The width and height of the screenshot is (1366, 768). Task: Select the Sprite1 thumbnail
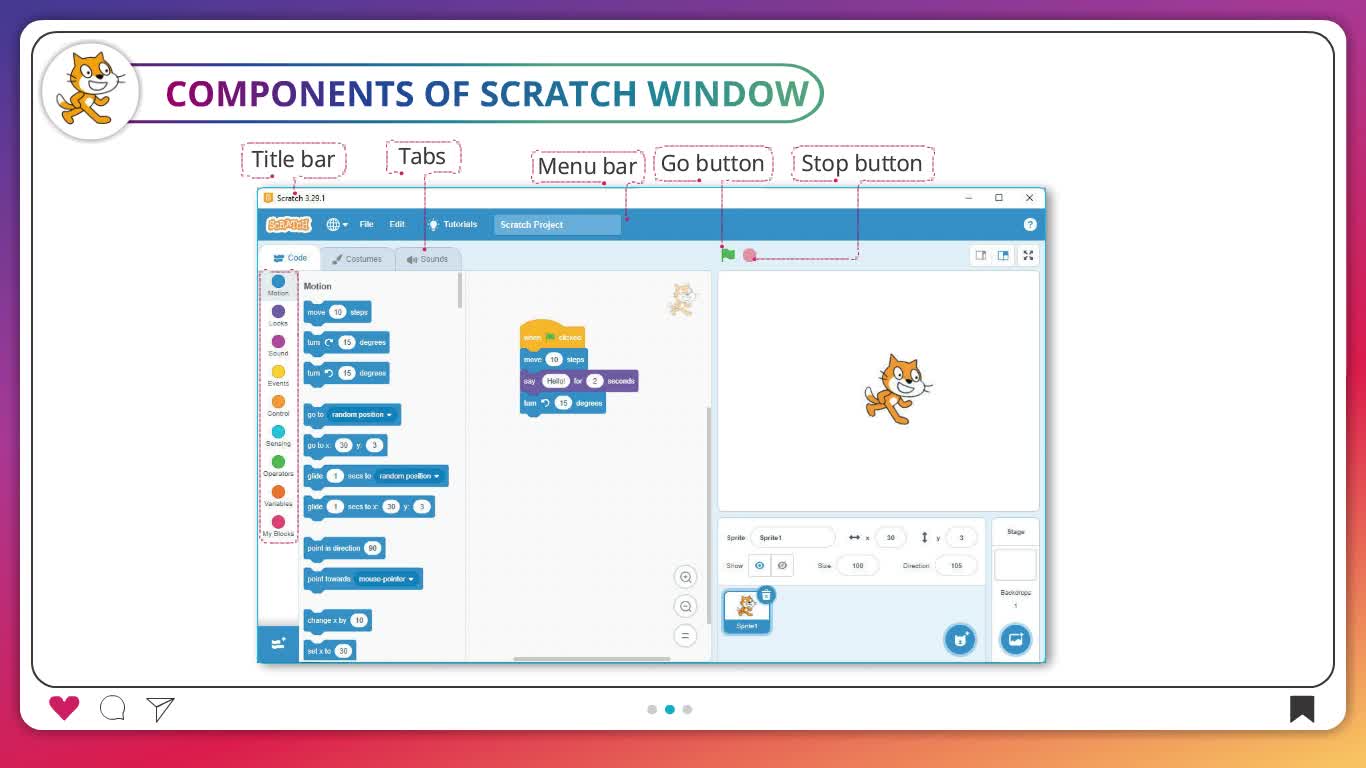click(x=747, y=611)
